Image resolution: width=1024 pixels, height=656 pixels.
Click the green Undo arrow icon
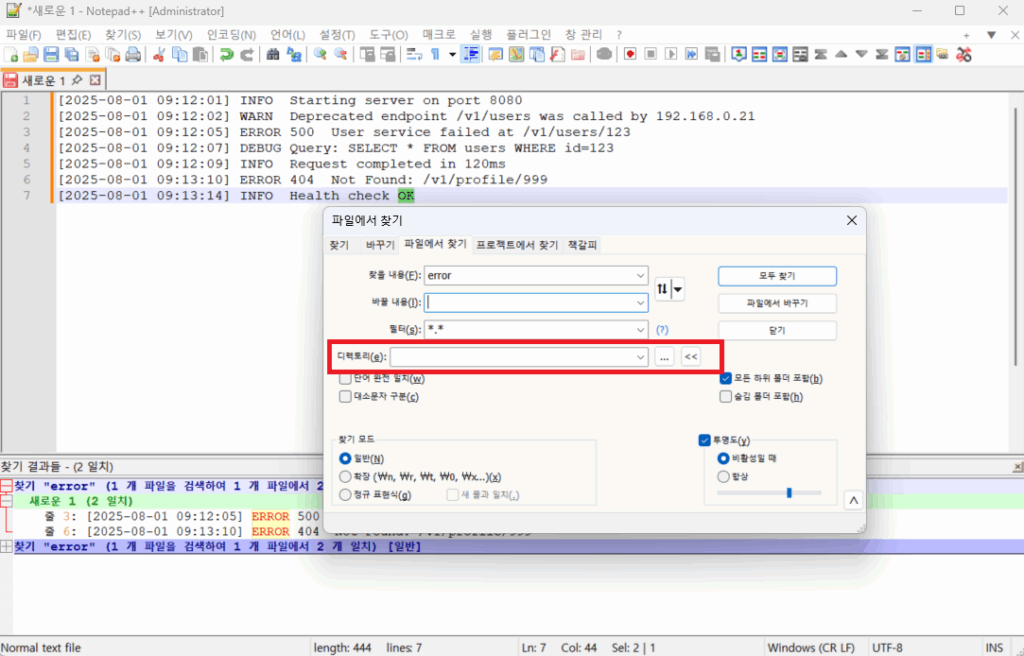coord(227,54)
